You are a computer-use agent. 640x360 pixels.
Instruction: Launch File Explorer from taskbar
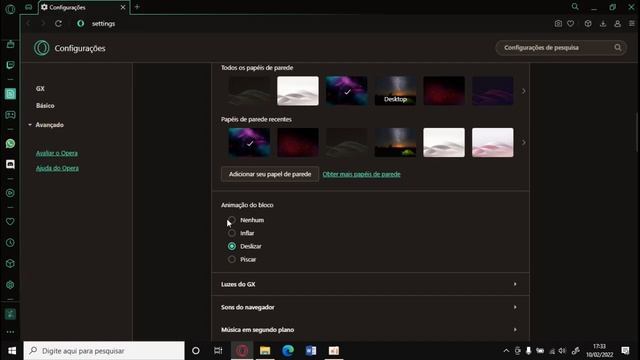coord(265,351)
